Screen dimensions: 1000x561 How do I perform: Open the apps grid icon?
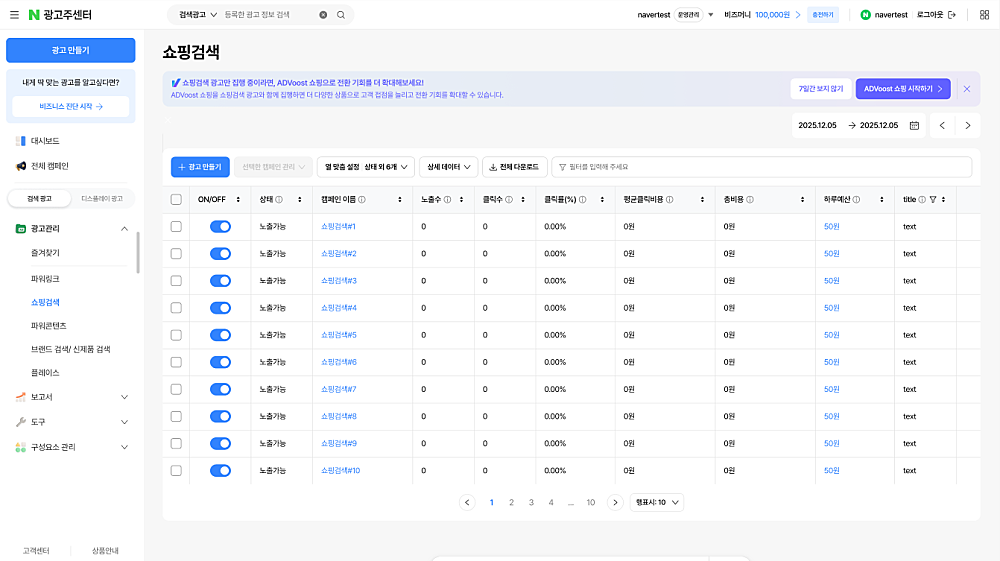[984, 15]
